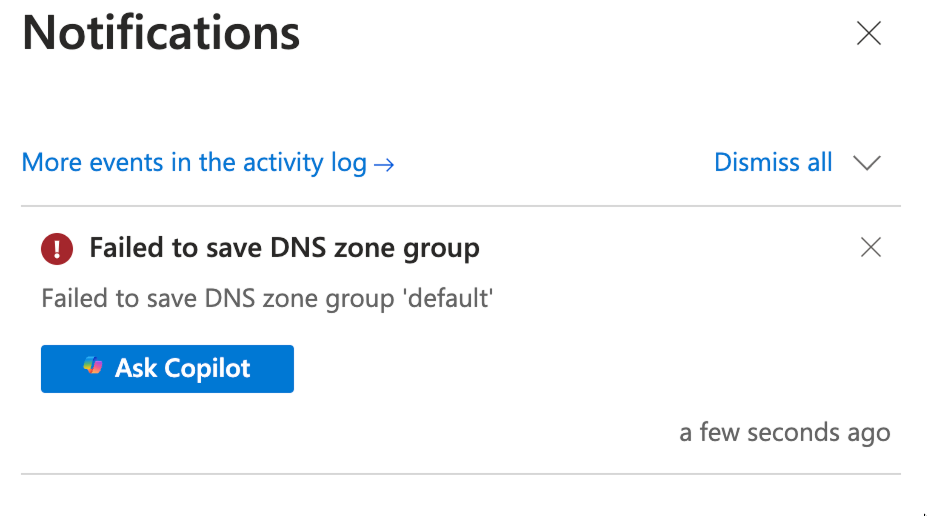Open the Dismiss all options dropdown arrow
931x516 pixels.
pyautogui.click(x=866, y=163)
